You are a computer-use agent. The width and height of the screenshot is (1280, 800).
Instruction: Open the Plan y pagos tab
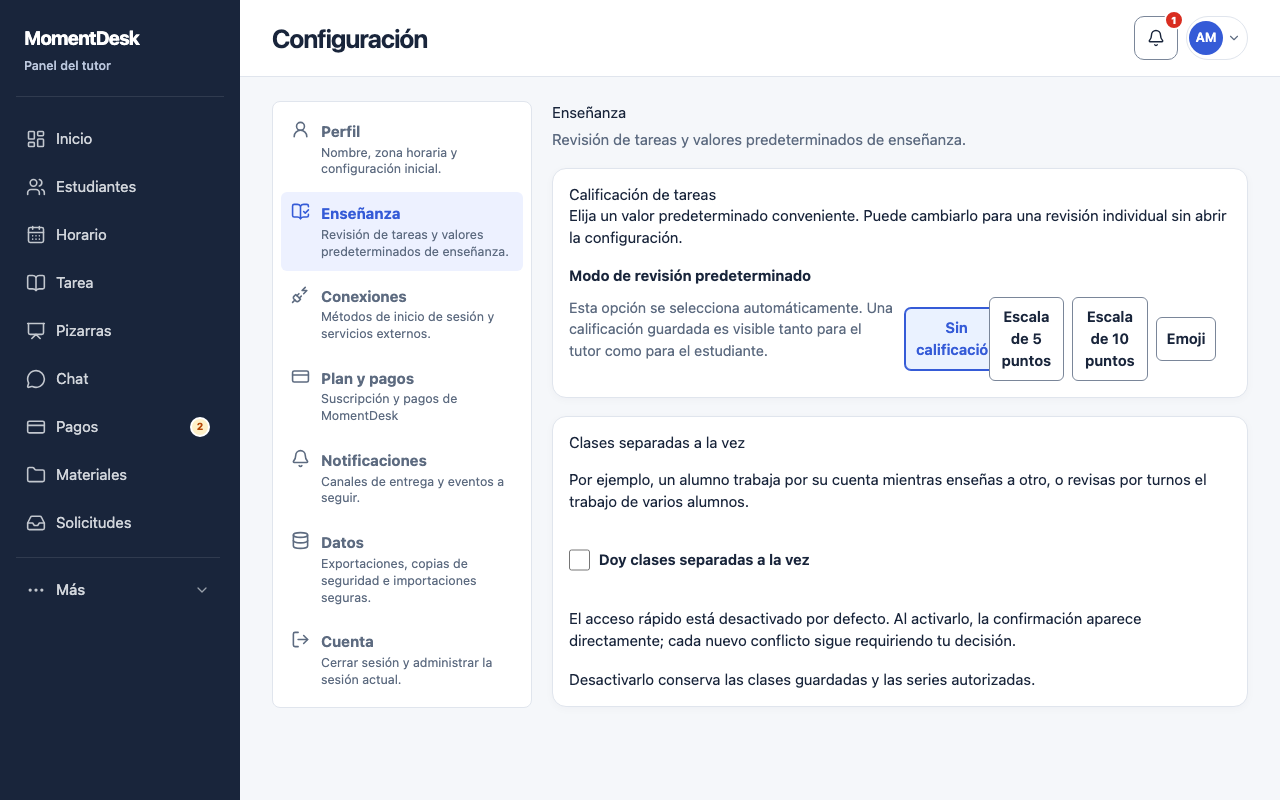pyautogui.click(x=402, y=397)
